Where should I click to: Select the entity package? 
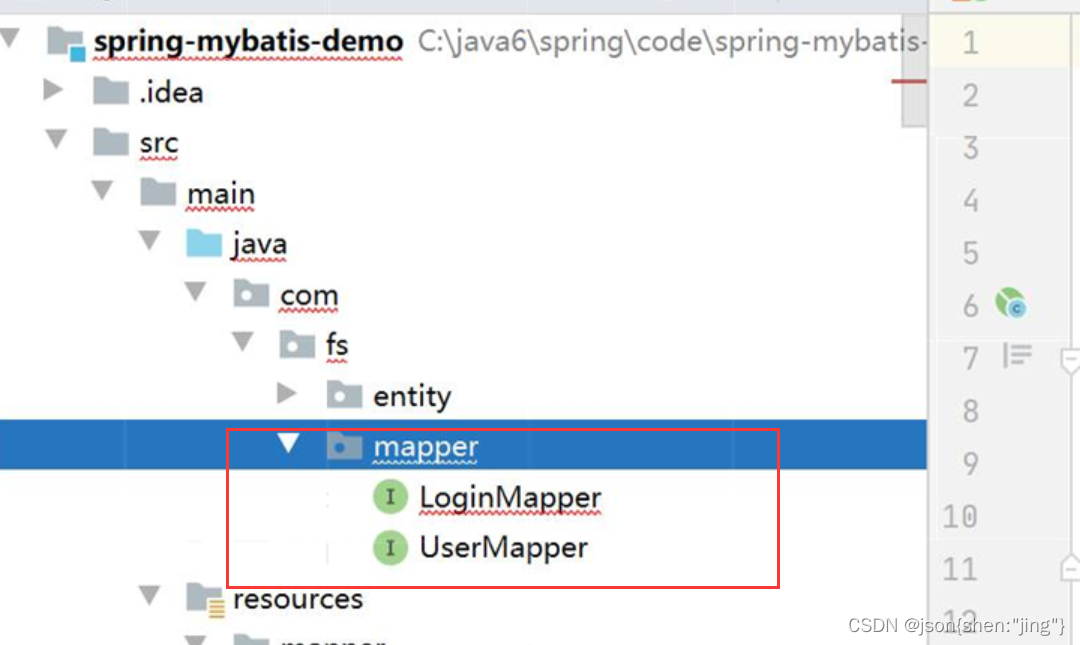[x=412, y=397]
